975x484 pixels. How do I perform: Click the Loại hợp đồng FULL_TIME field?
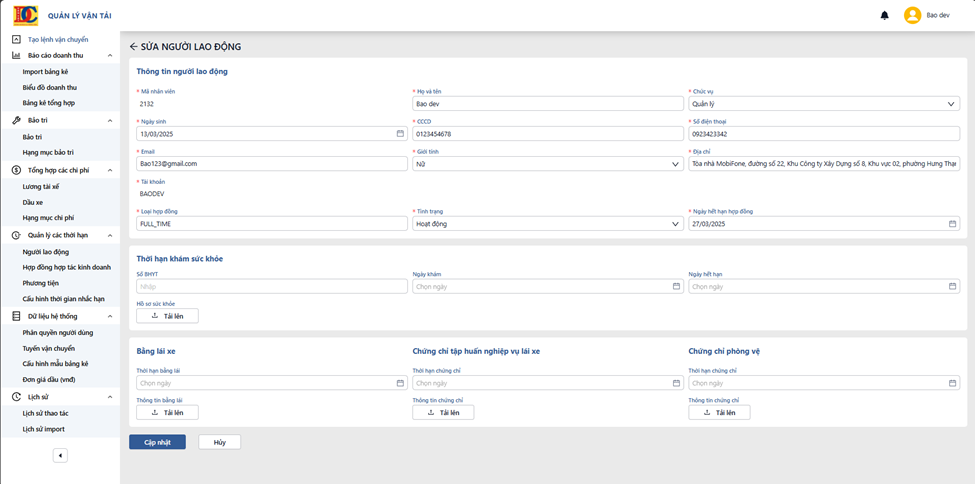pos(272,224)
